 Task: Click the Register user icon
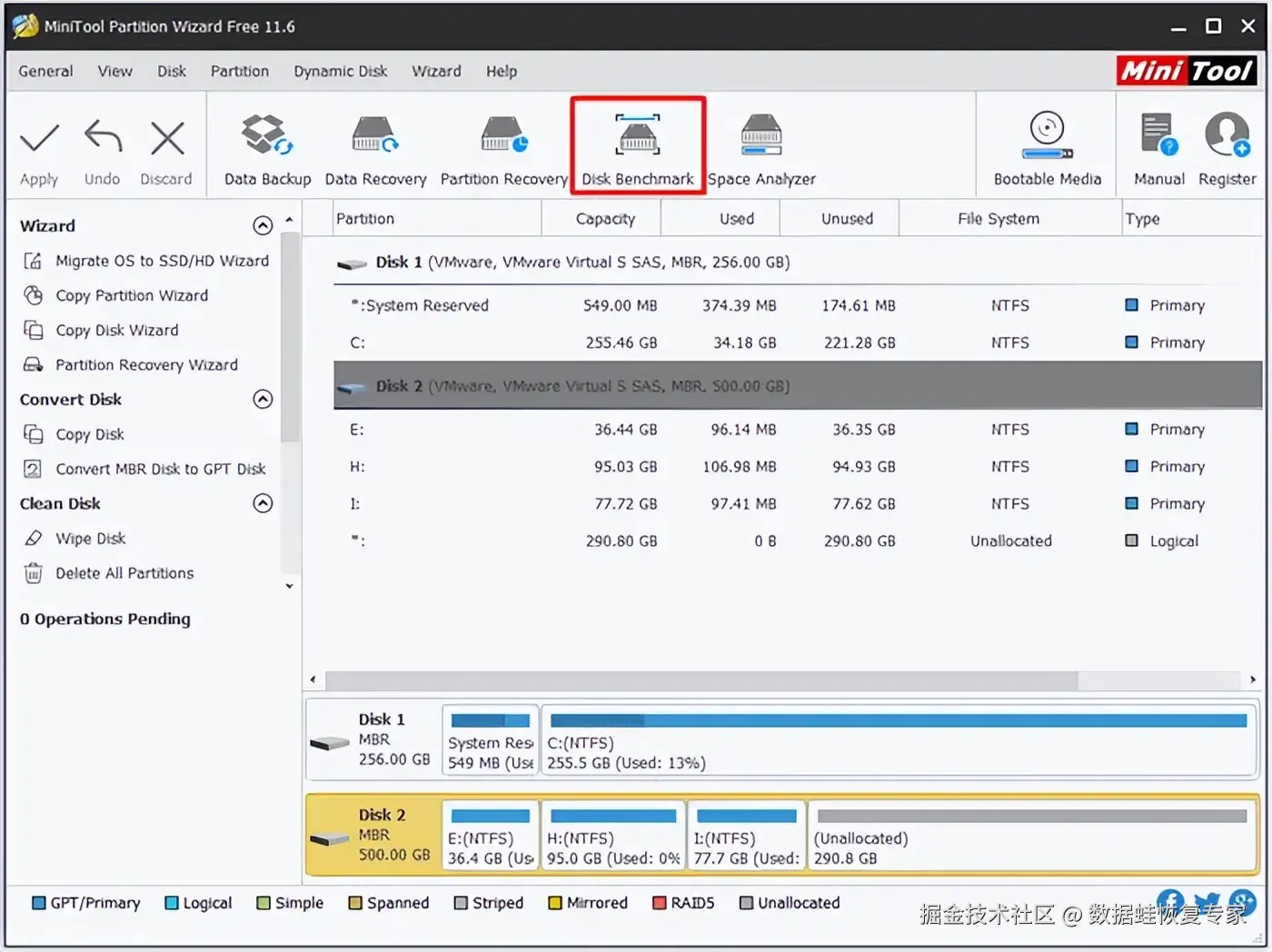(1227, 134)
